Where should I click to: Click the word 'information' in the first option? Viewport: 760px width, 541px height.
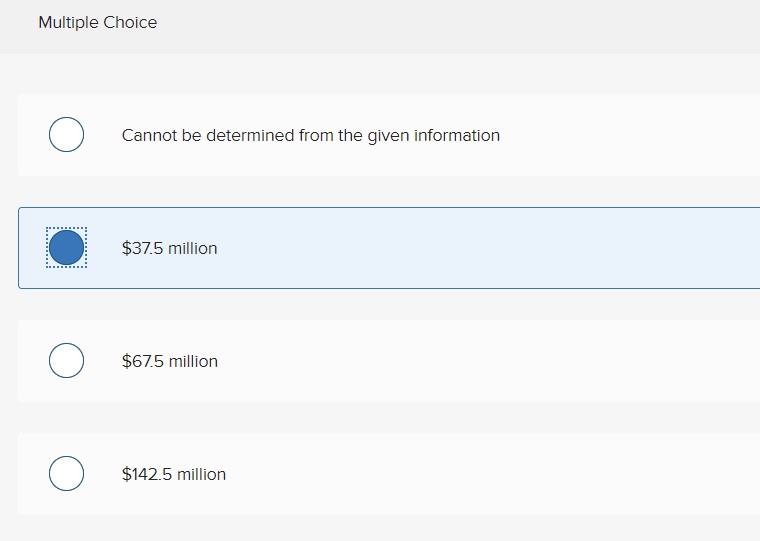pyautogui.click(x=457, y=135)
